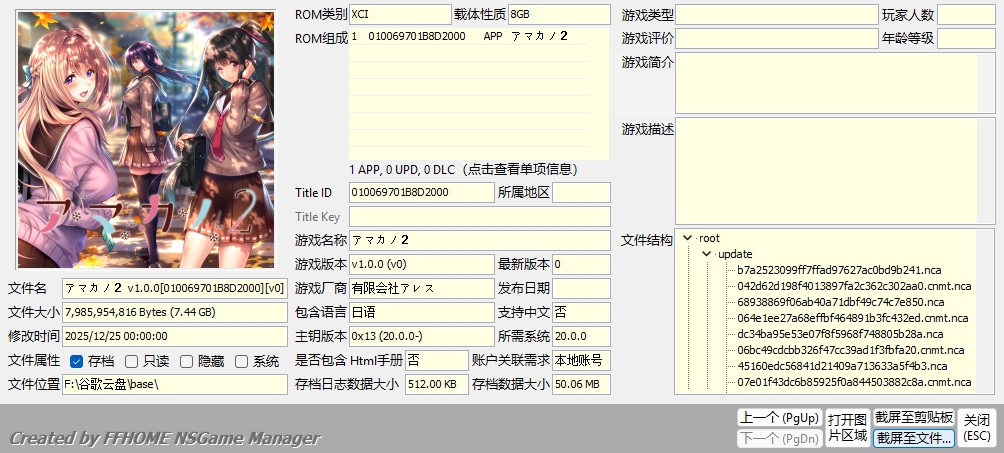This screenshot has width=1004, height=453.
Task: Select the 游戏厂商 field 有限会社アレス
Action: point(422,288)
